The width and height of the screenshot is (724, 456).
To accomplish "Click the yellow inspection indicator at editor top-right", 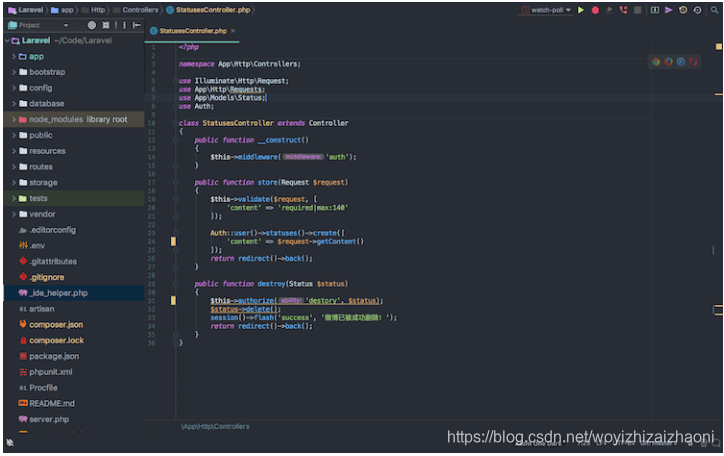I will [x=719, y=47].
